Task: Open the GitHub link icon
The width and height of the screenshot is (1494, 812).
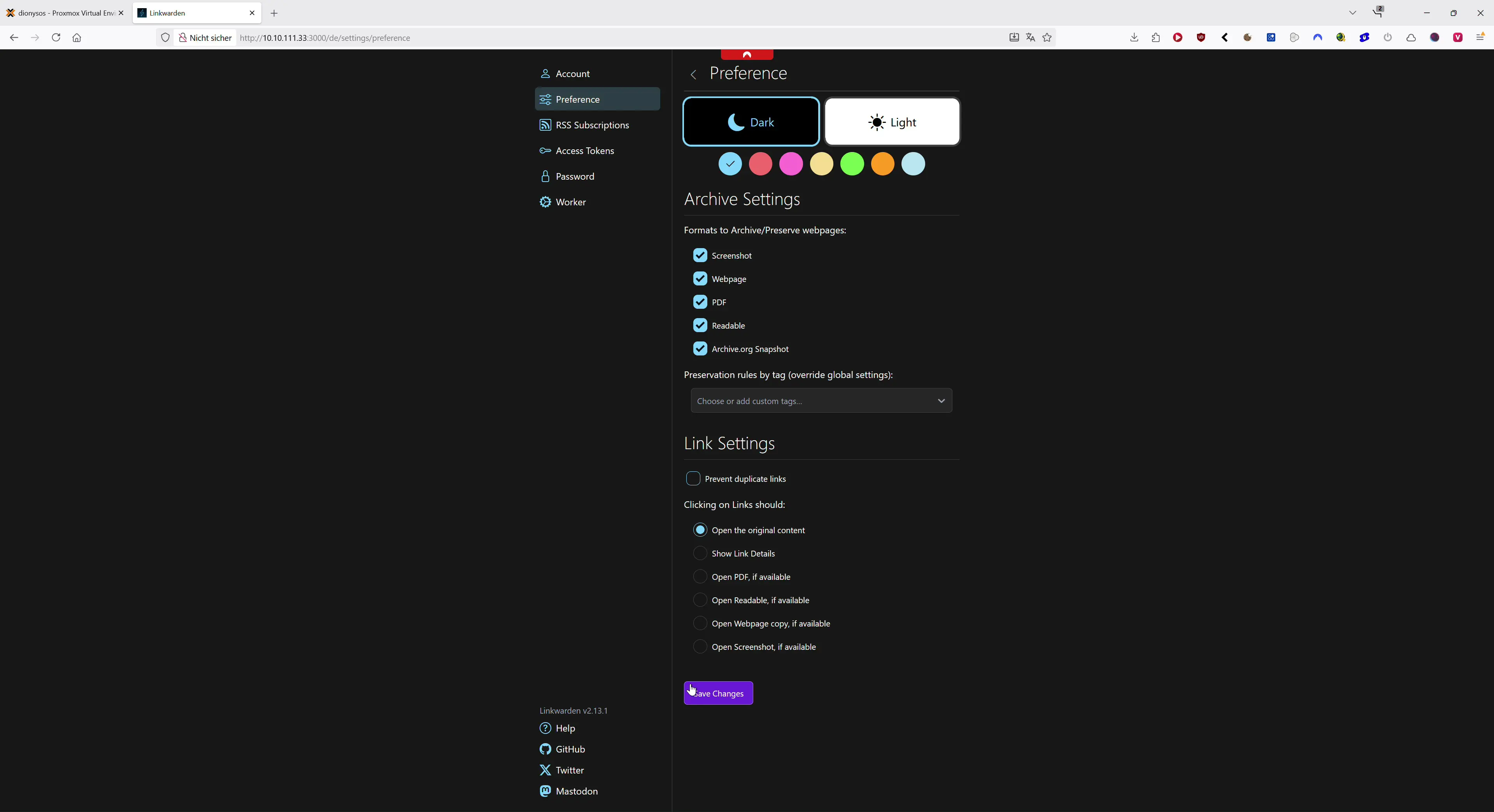Action: coord(545,749)
